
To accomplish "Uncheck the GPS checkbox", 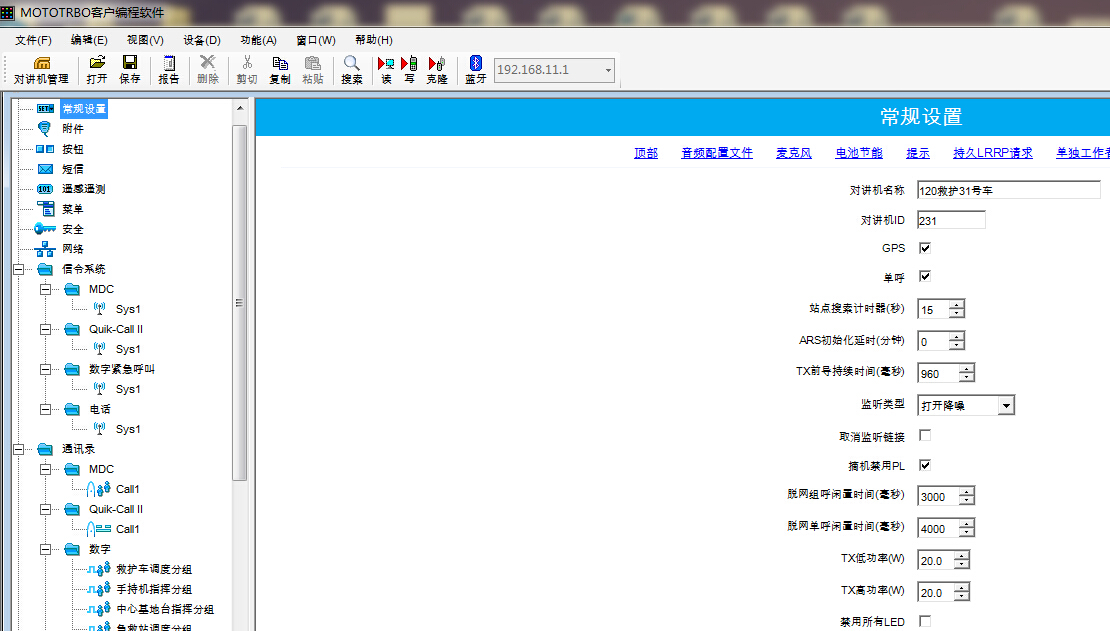I will click(925, 248).
